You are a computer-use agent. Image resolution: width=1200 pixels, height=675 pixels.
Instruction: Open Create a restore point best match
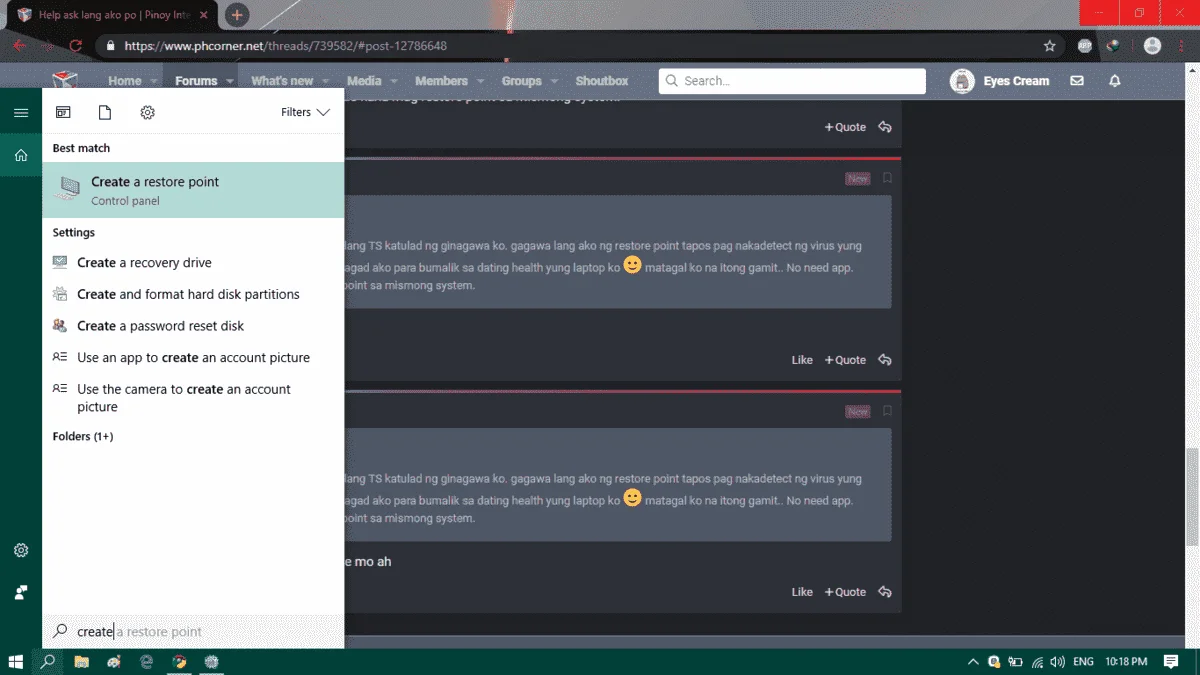coord(193,190)
